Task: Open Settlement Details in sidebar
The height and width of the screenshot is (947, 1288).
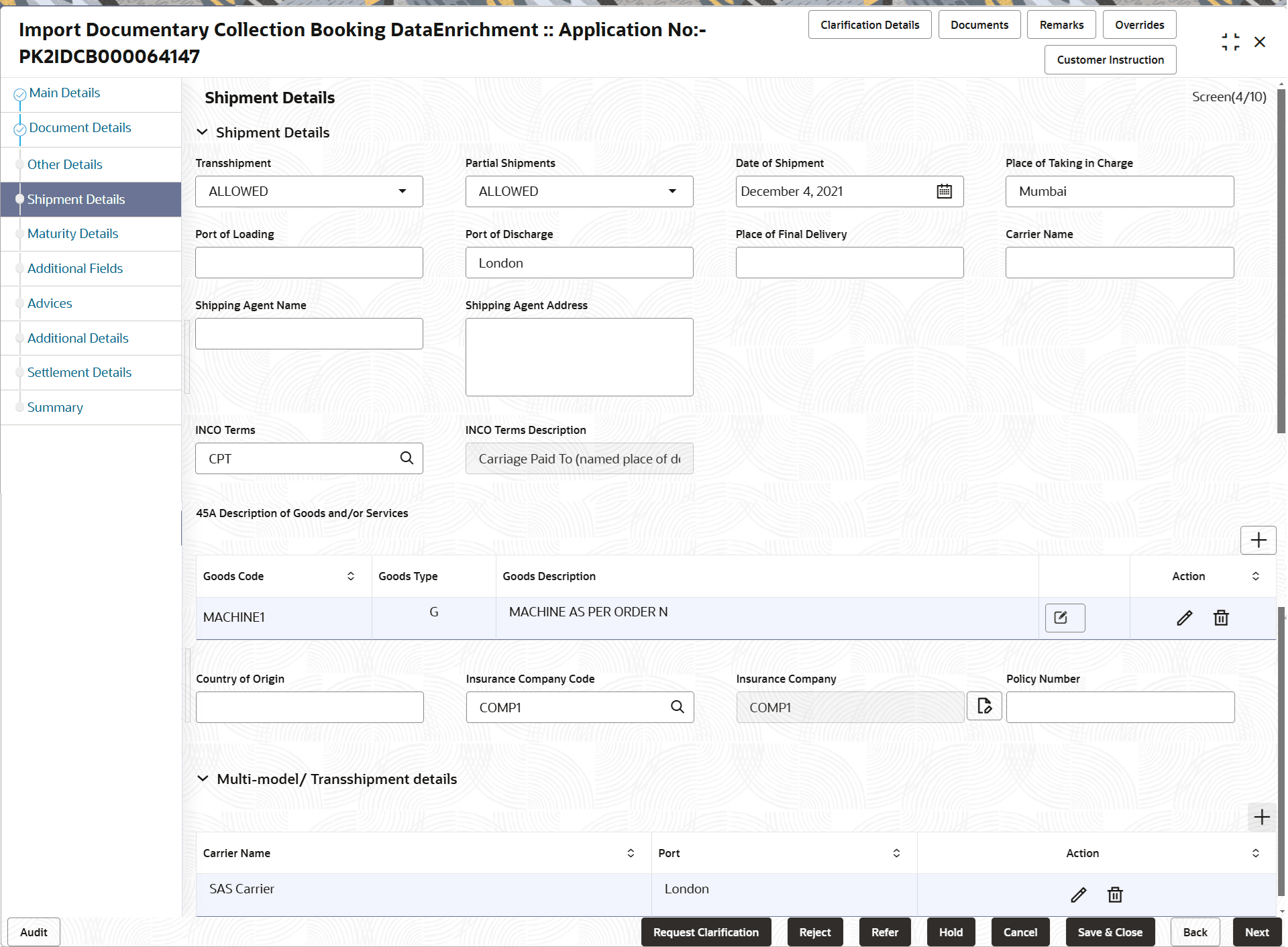Action: (x=79, y=373)
